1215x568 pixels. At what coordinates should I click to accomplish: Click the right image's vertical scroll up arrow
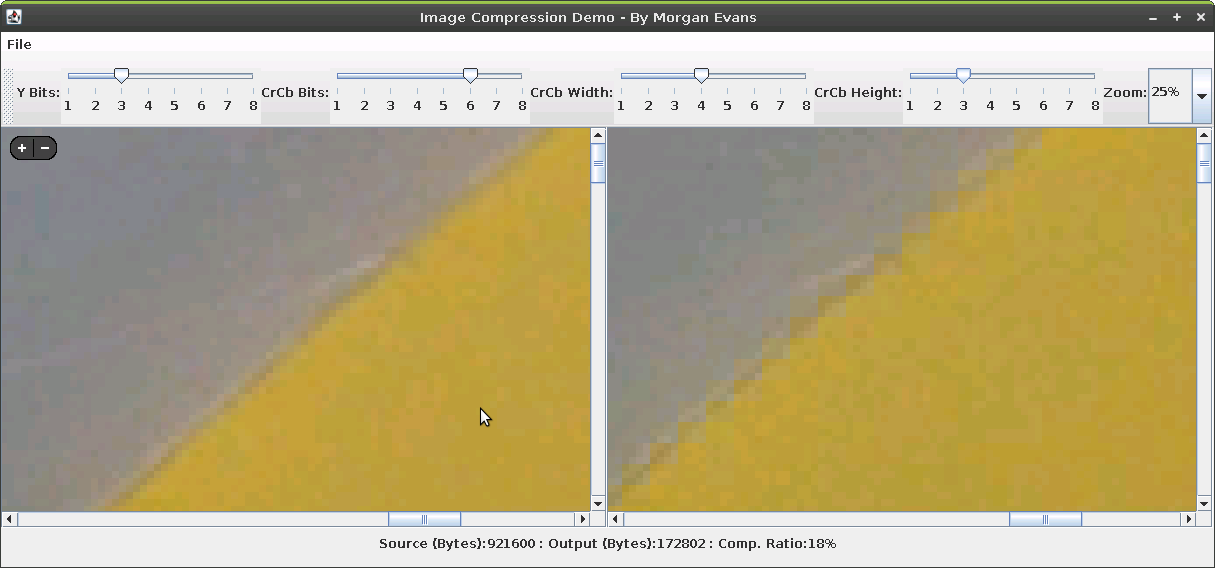point(1205,135)
